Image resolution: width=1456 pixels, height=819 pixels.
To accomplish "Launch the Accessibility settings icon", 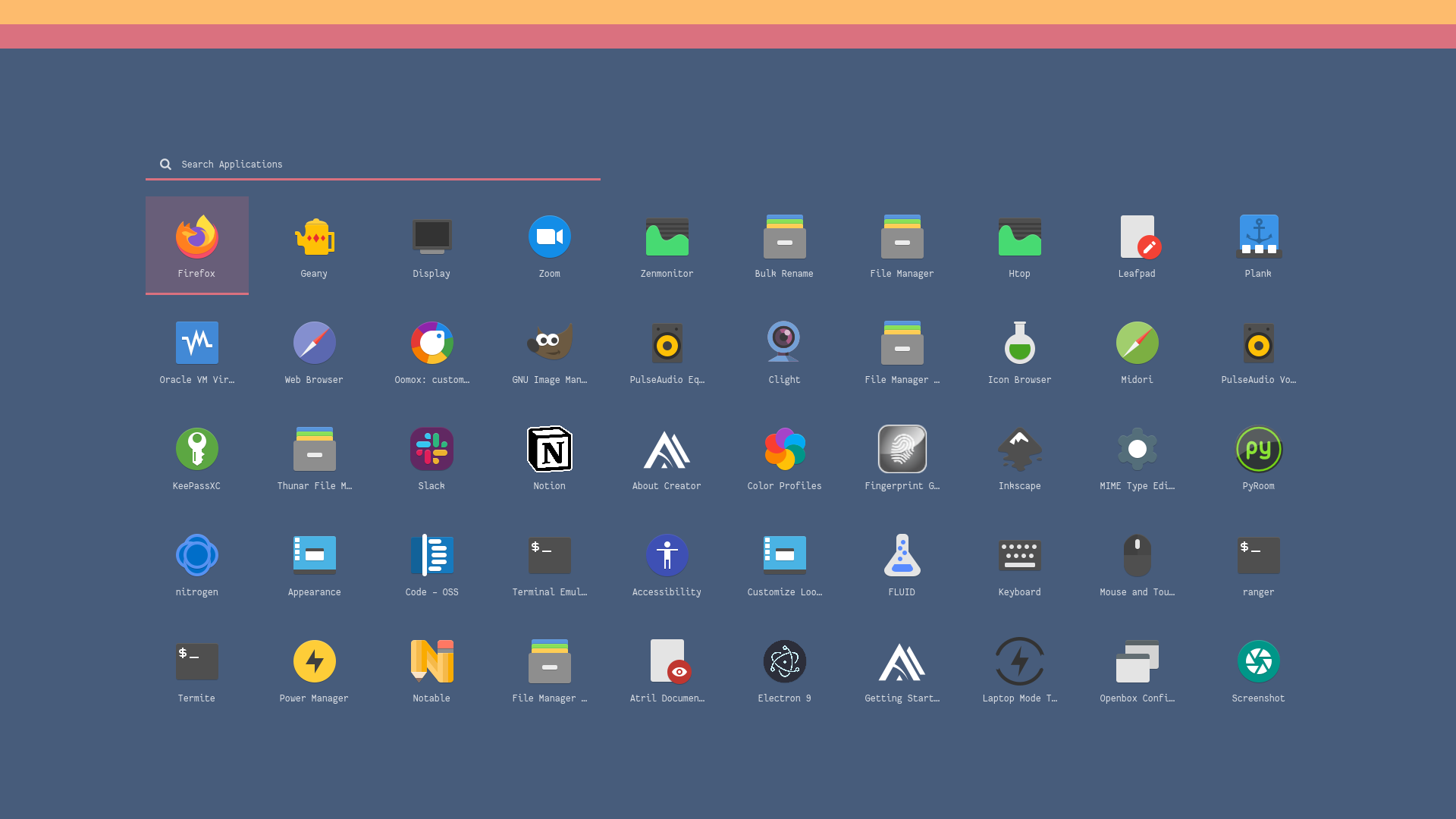I will click(667, 563).
